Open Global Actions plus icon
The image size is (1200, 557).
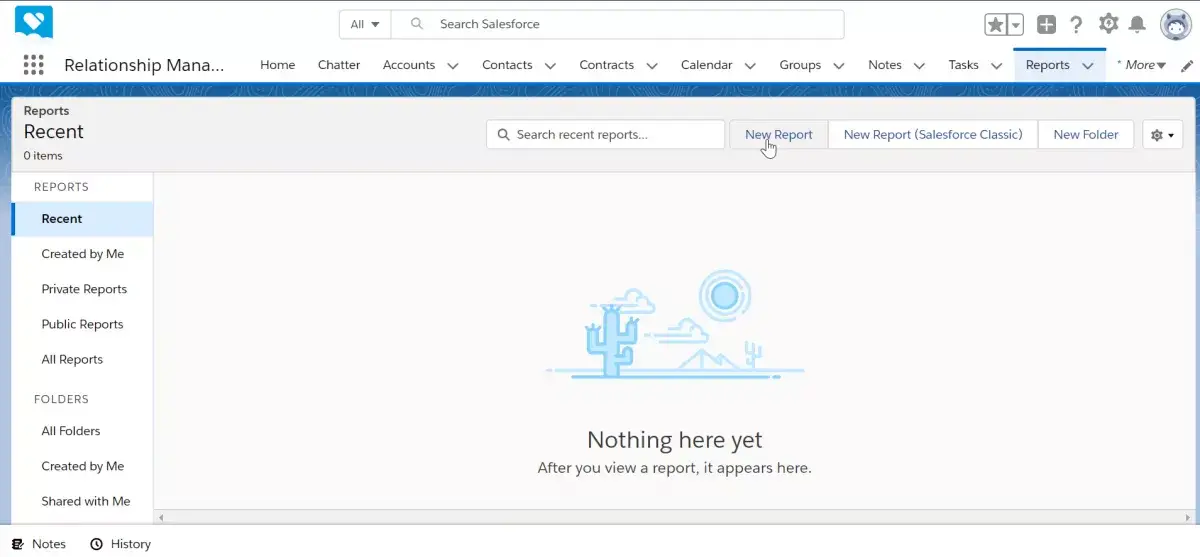tap(1046, 25)
